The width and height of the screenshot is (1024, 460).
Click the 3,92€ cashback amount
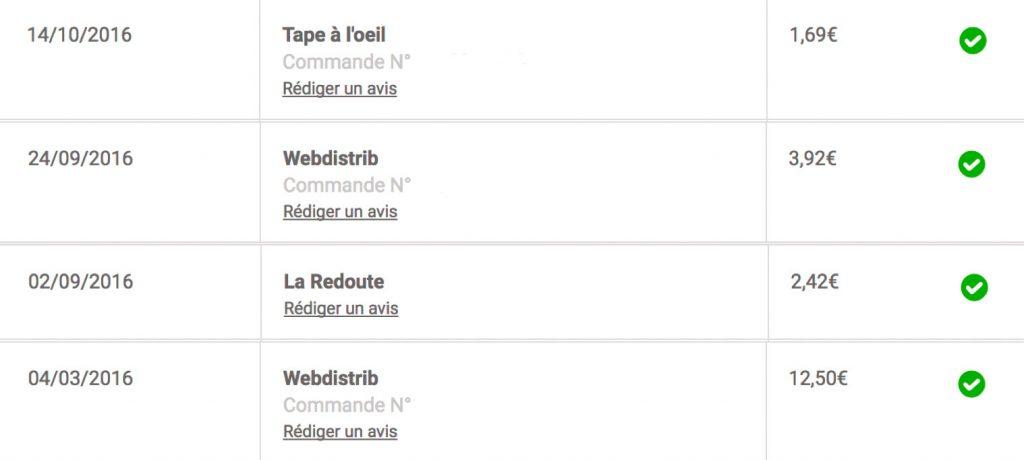[x=812, y=158]
